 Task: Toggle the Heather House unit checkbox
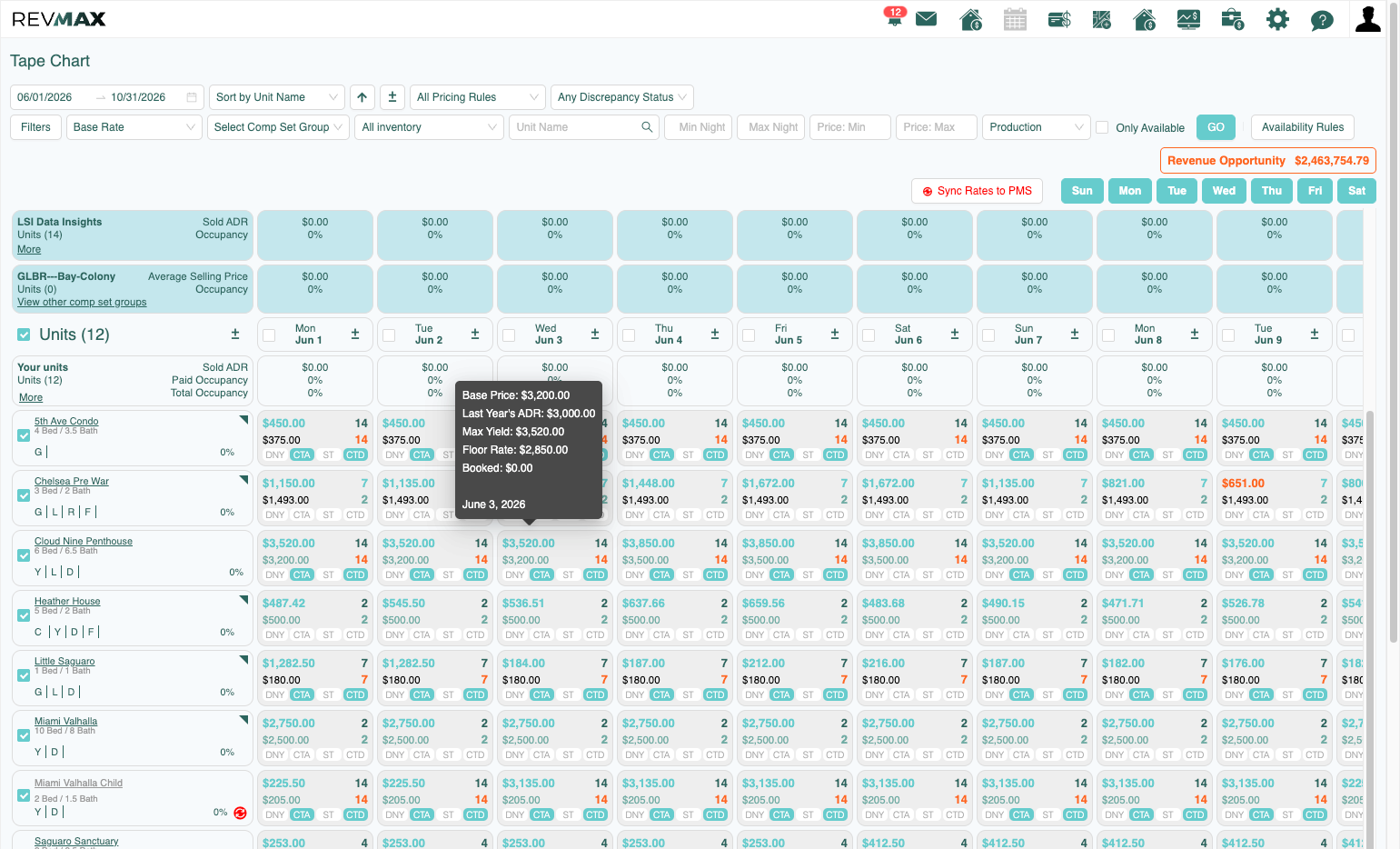point(24,615)
